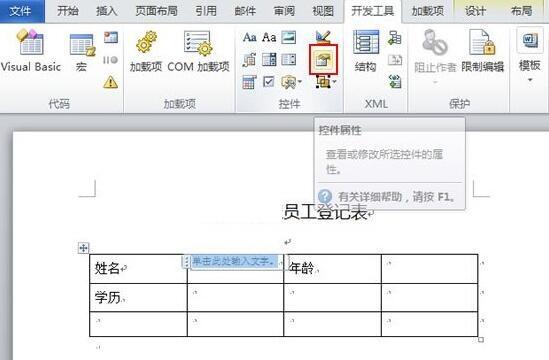Insert a plain text content control
This screenshot has height=360, width=549.
(269, 37)
